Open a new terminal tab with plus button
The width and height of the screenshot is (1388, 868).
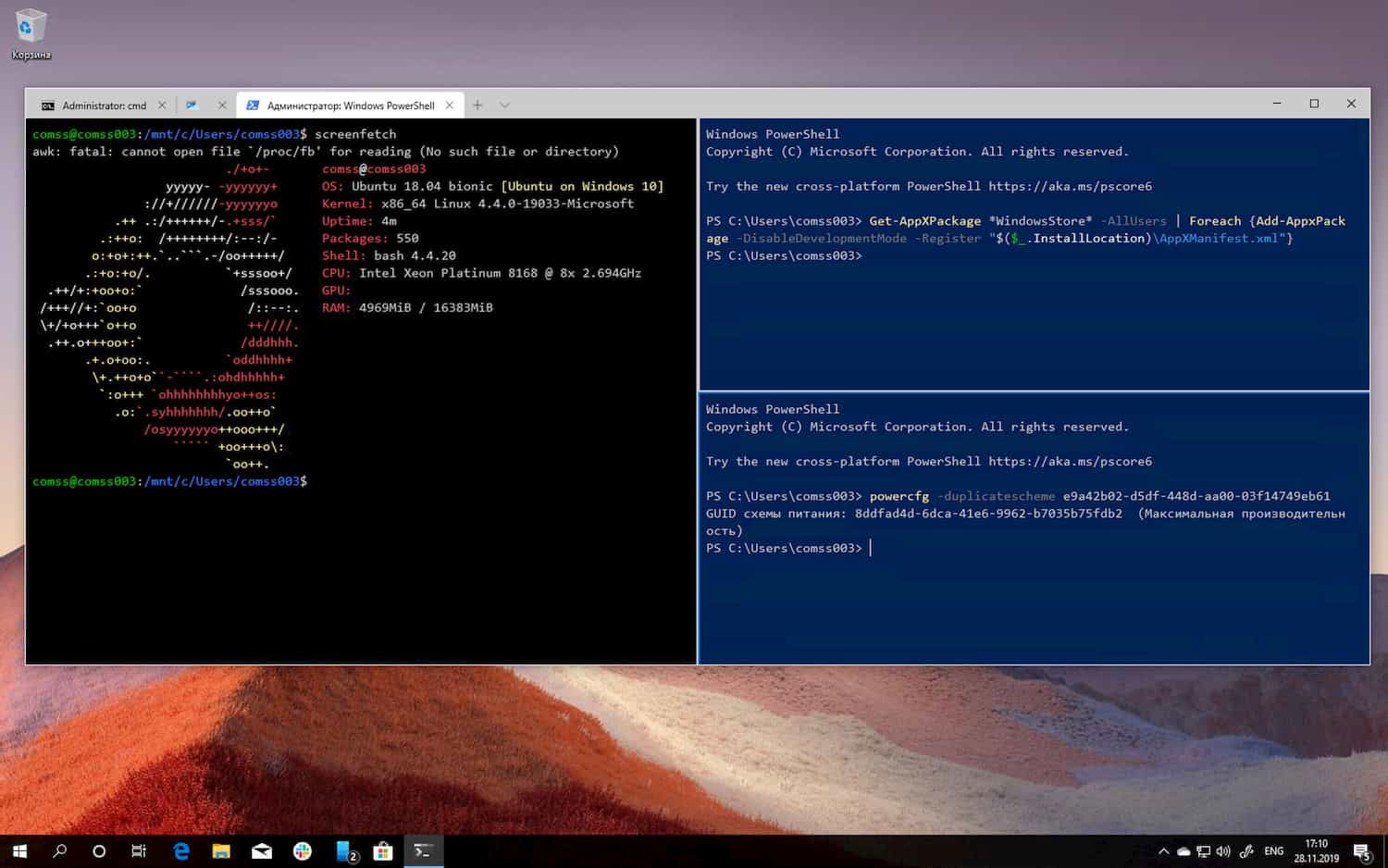pos(477,105)
